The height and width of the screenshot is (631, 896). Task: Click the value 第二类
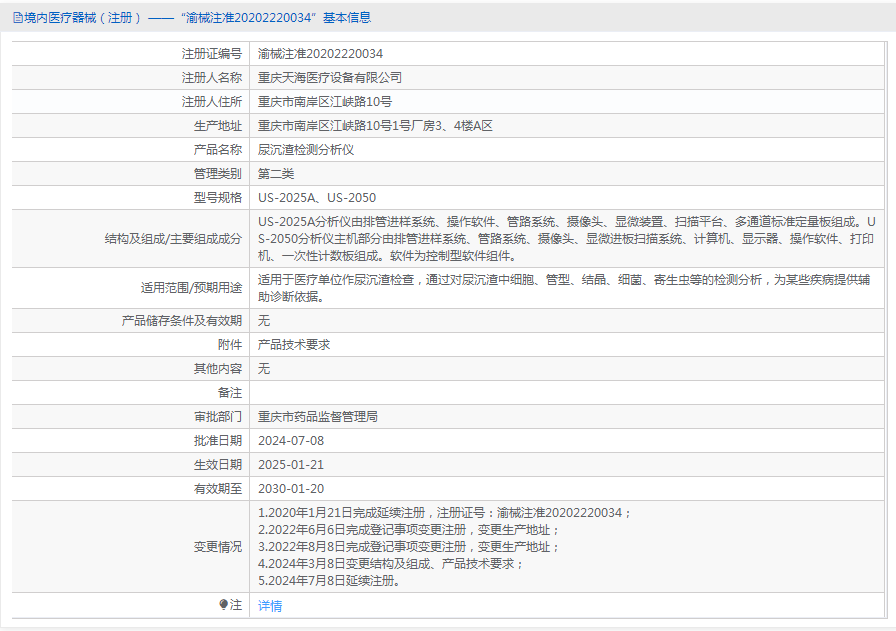point(276,174)
